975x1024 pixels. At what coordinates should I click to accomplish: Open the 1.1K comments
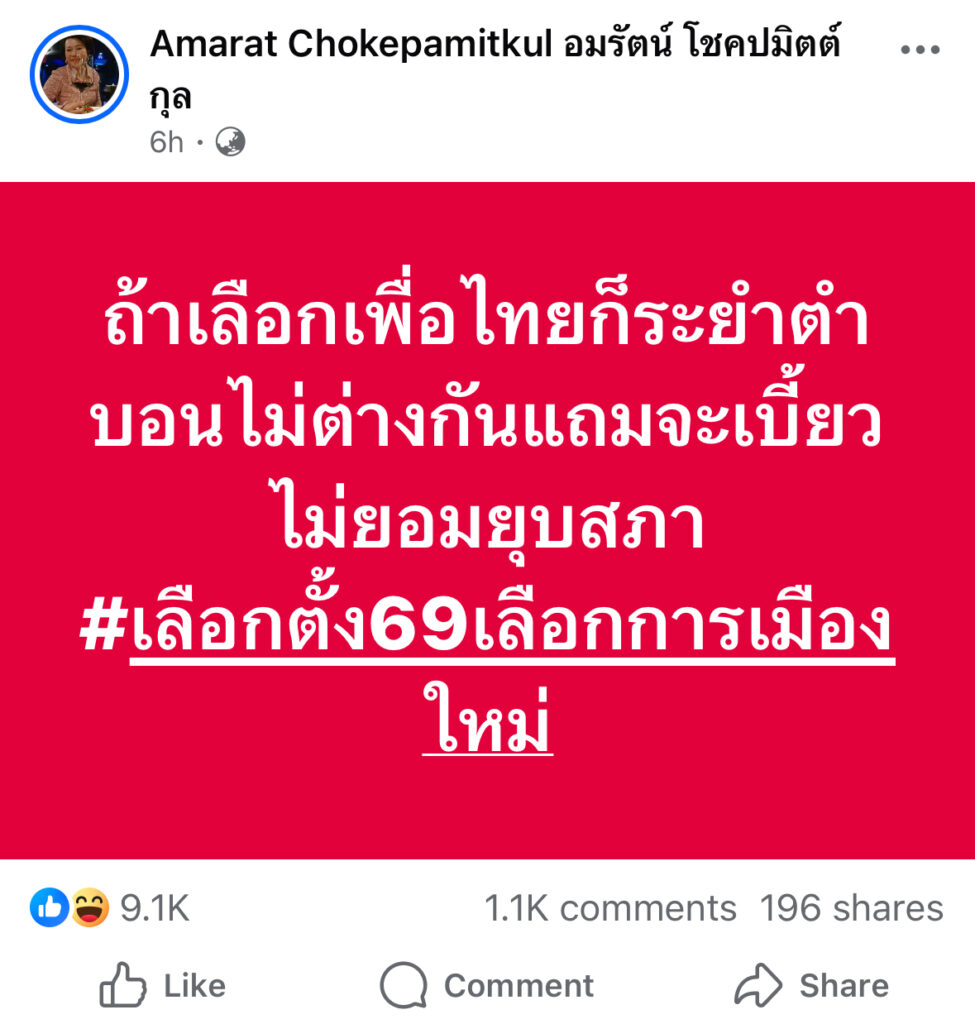[x=610, y=908]
